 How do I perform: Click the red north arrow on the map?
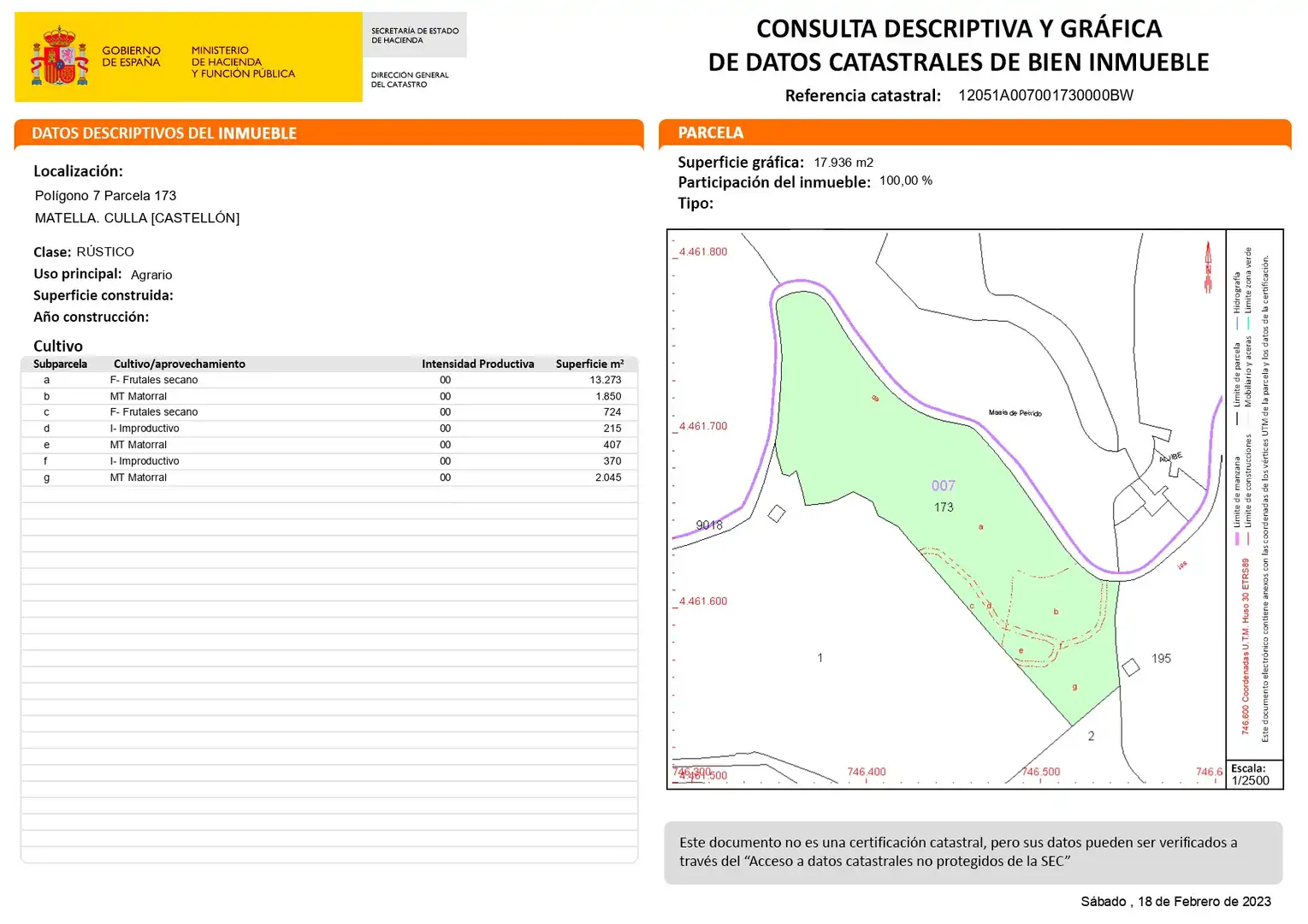click(1208, 267)
